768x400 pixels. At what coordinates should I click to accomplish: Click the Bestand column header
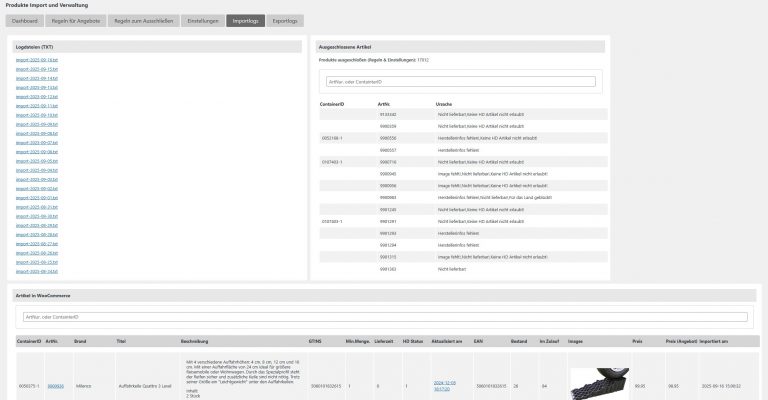pyautogui.click(x=518, y=341)
